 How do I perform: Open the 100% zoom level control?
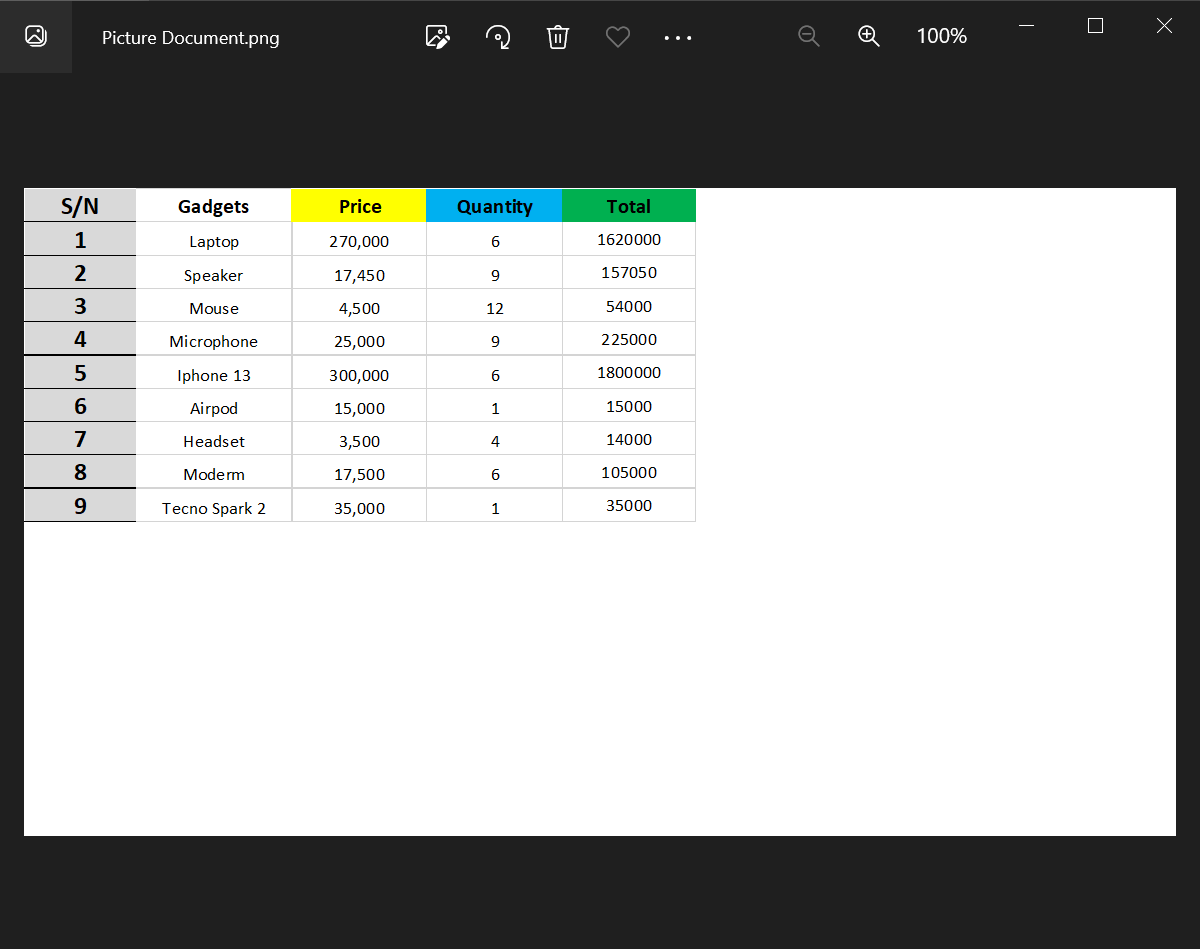click(x=940, y=35)
